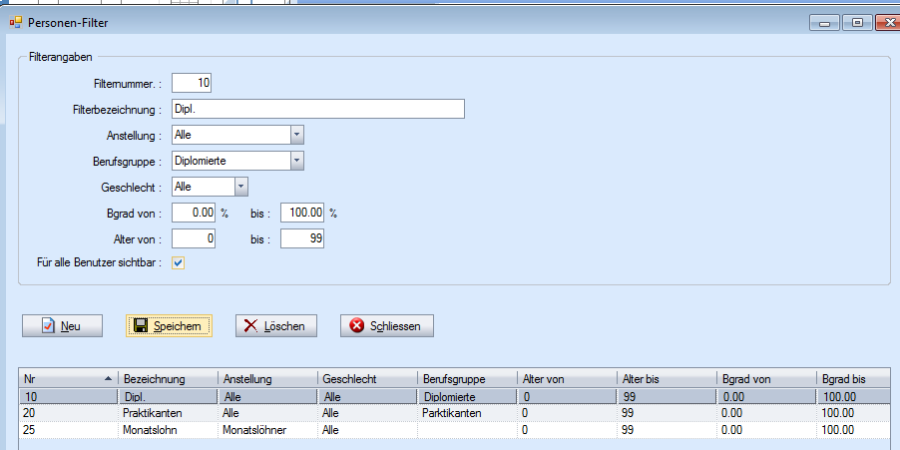
Task: Uncheck Für alle Benutzer sichtbar checkbox
Action: coord(179,263)
